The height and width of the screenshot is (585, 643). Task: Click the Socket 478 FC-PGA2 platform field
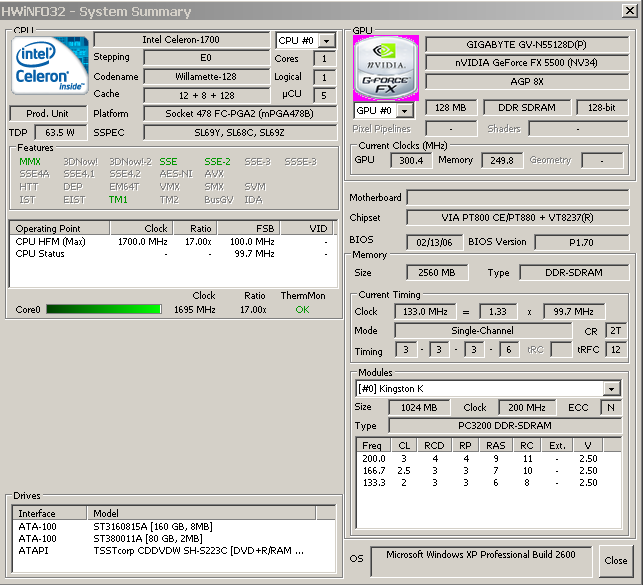[x=239, y=114]
